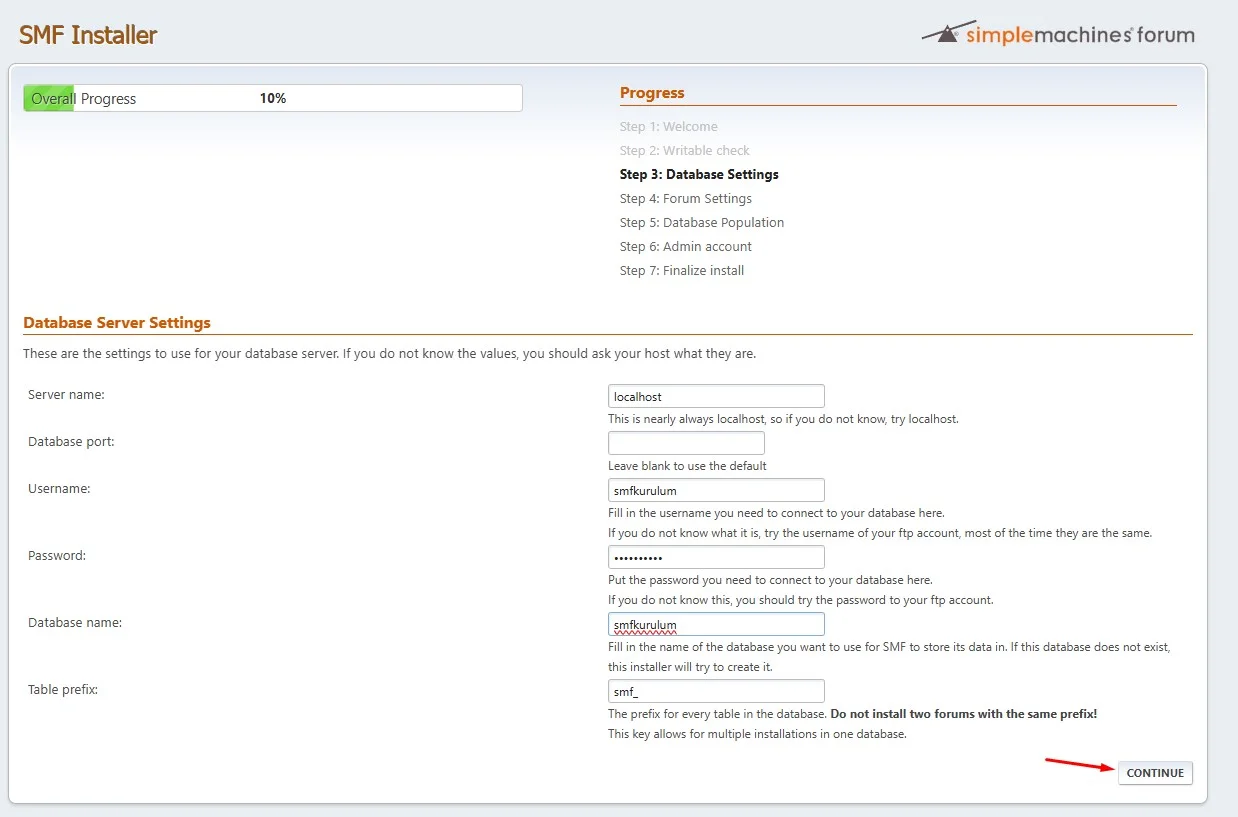Click the CONTINUE button

1155,773
